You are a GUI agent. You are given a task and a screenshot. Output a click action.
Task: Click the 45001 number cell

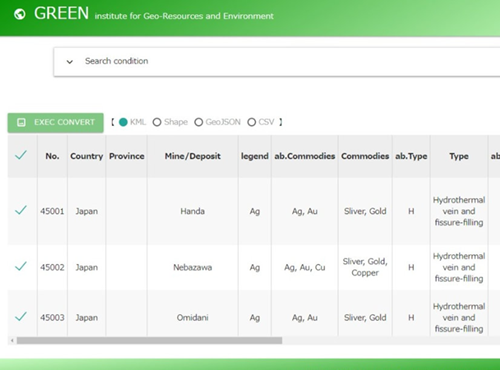[x=52, y=211]
